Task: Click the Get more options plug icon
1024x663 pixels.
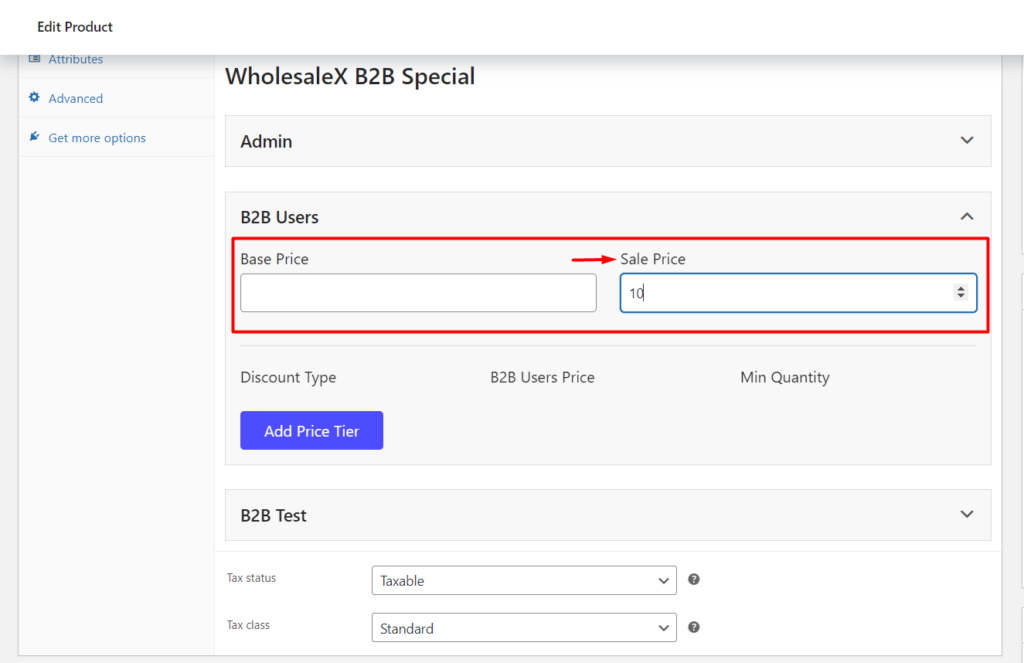Action: pyautogui.click(x=35, y=137)
